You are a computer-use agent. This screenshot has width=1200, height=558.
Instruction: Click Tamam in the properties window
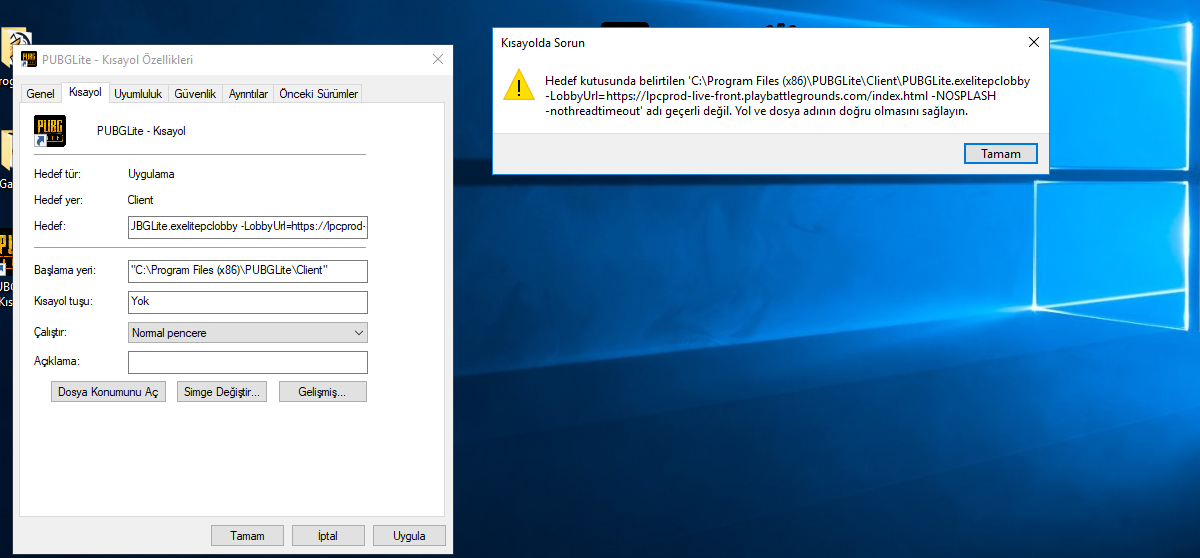point(247,536)
